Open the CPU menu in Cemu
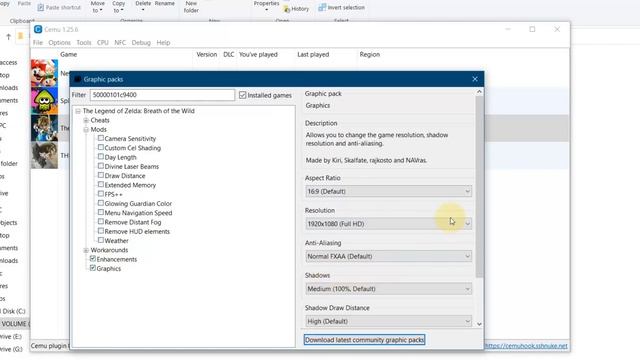The width and height of the screenshot is (640, 360). coord(102,42)
